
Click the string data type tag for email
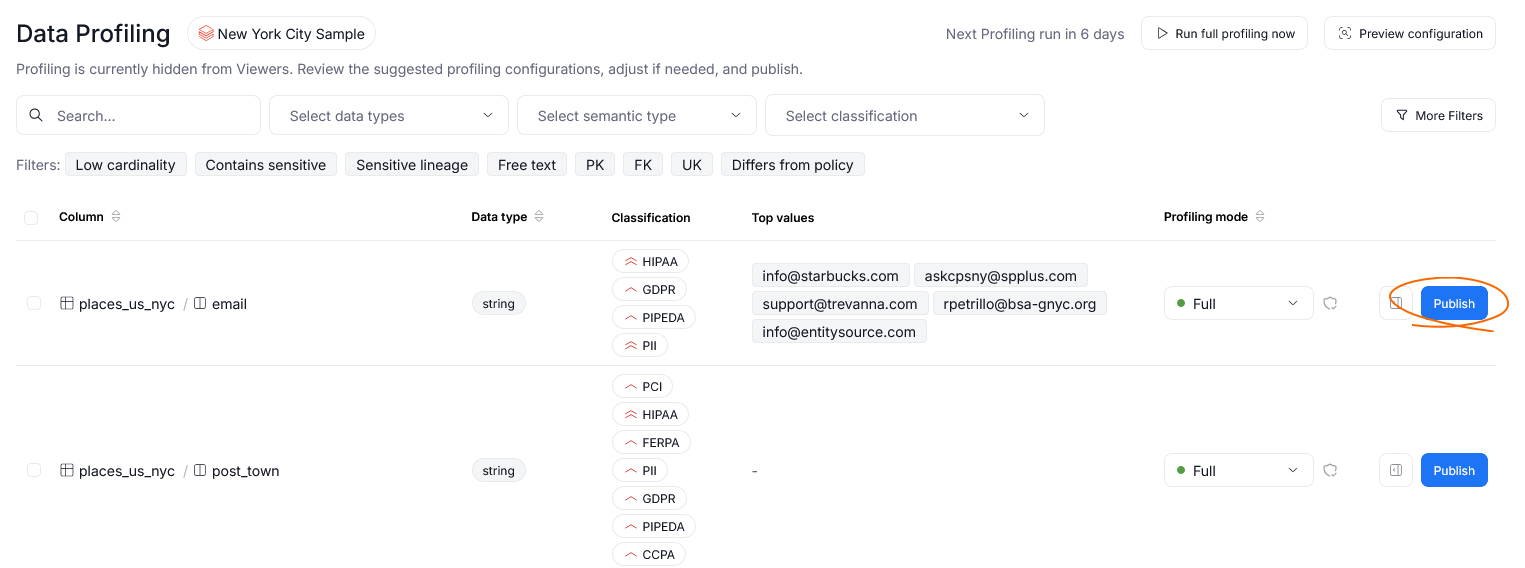pos(499,303)
